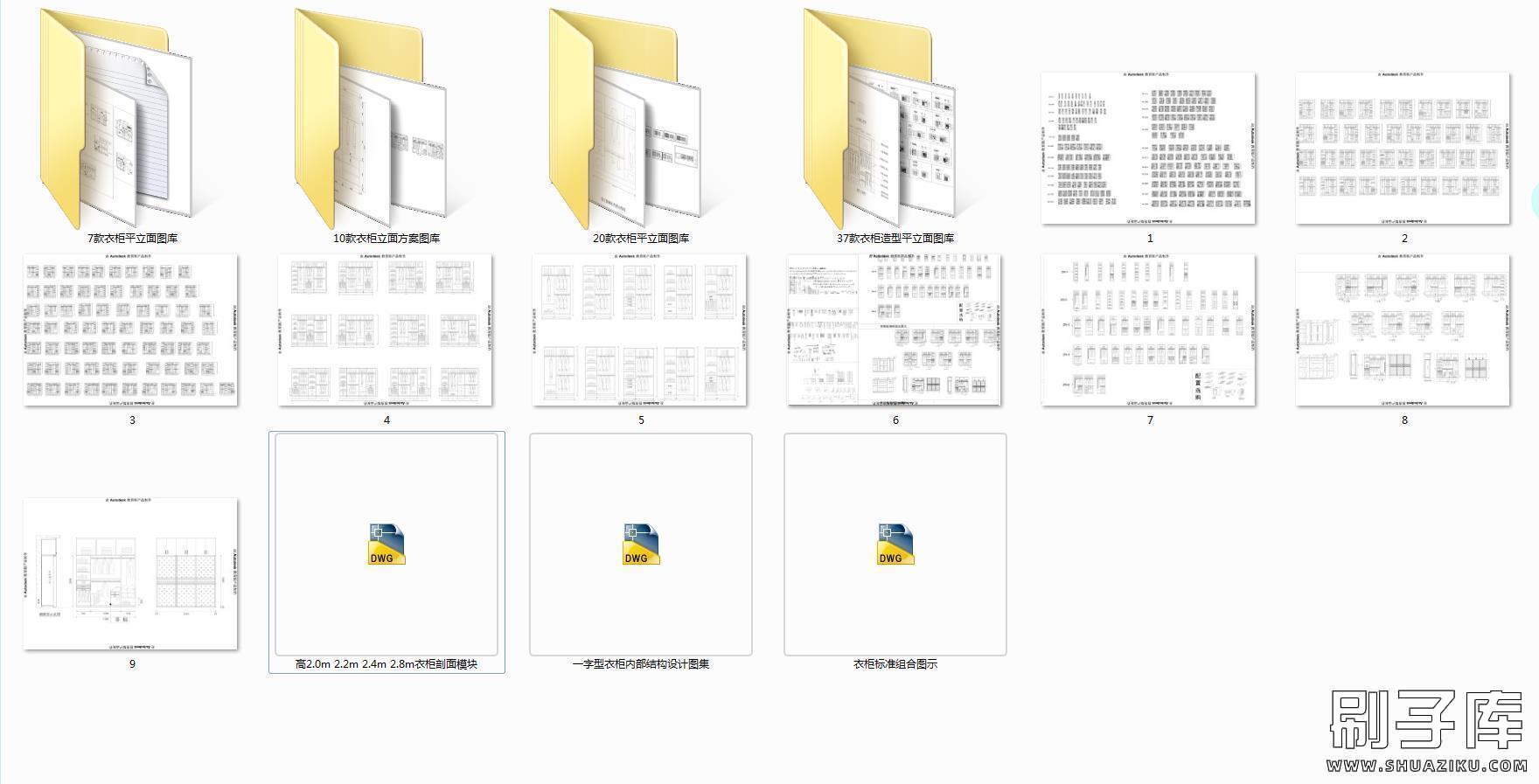Open the 20款衣柜平立面图库 folder
Screen dimensions: 1539x784
625,122
